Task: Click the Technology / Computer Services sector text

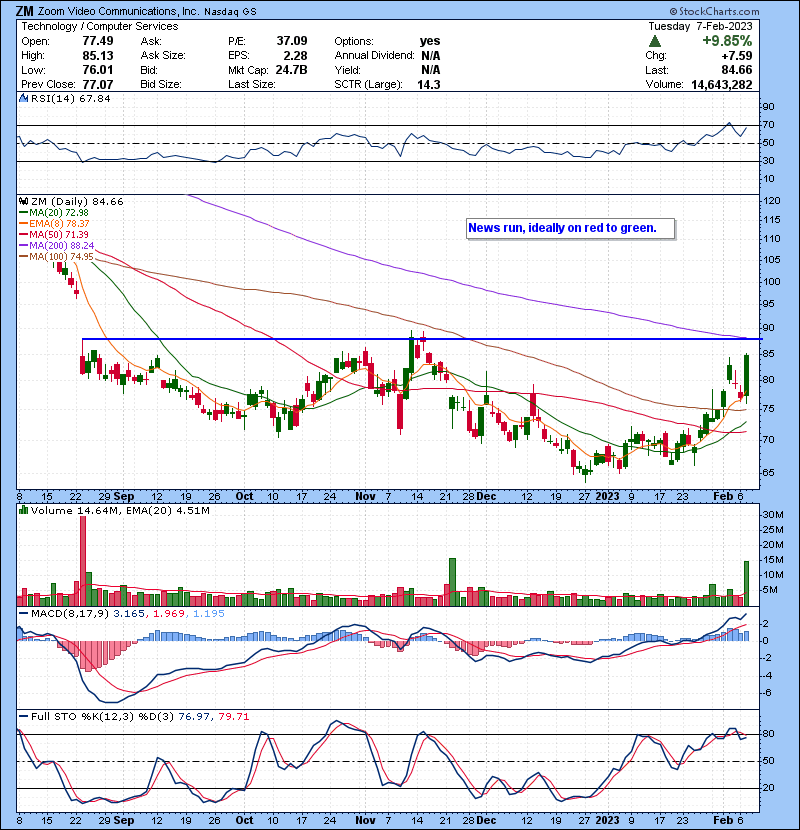Action: coord(100,26)
